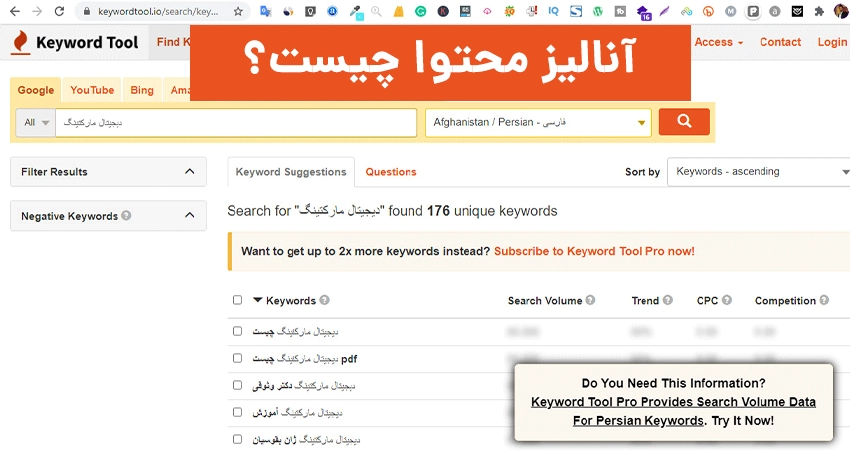Open the blue IQ extension icon

[x=553, y=11]
